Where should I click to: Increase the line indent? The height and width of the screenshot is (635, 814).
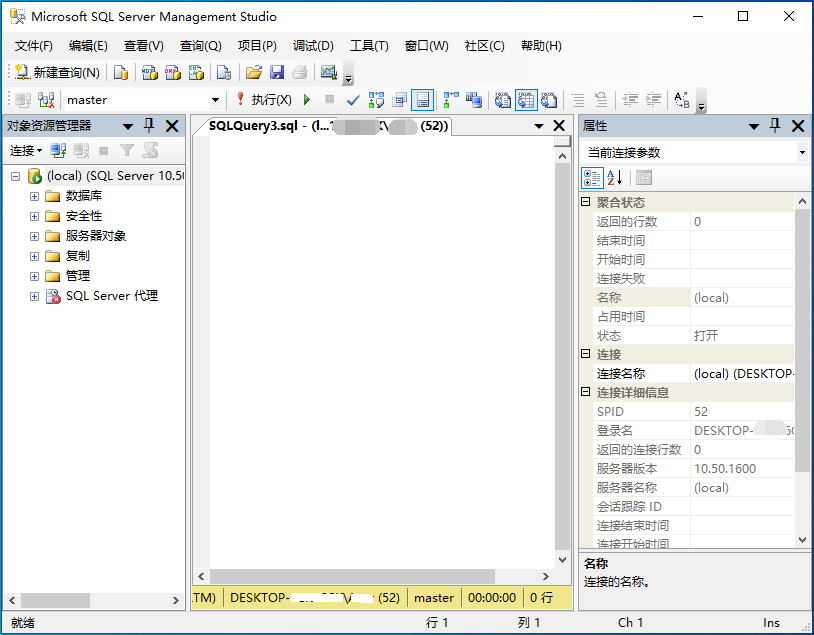pyautogui.click(x=653, y=100)
